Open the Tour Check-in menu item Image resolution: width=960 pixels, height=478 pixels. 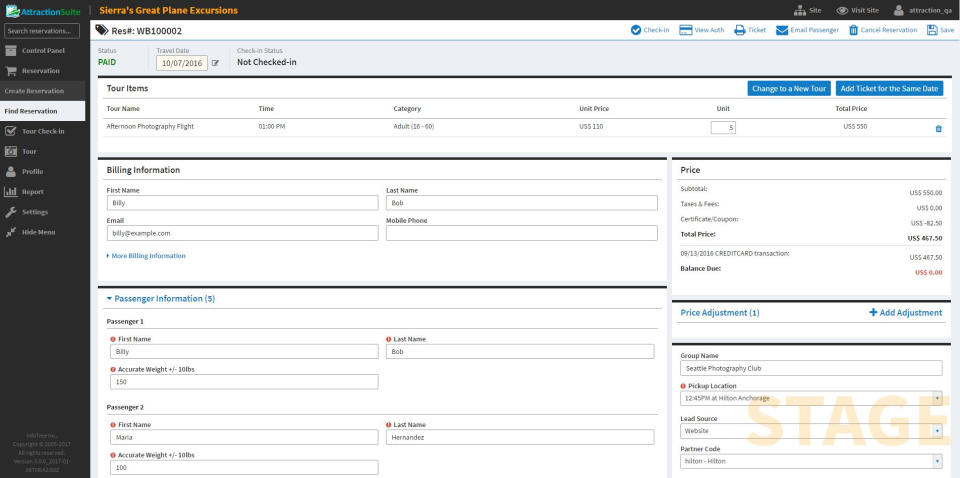coord(43,131)
